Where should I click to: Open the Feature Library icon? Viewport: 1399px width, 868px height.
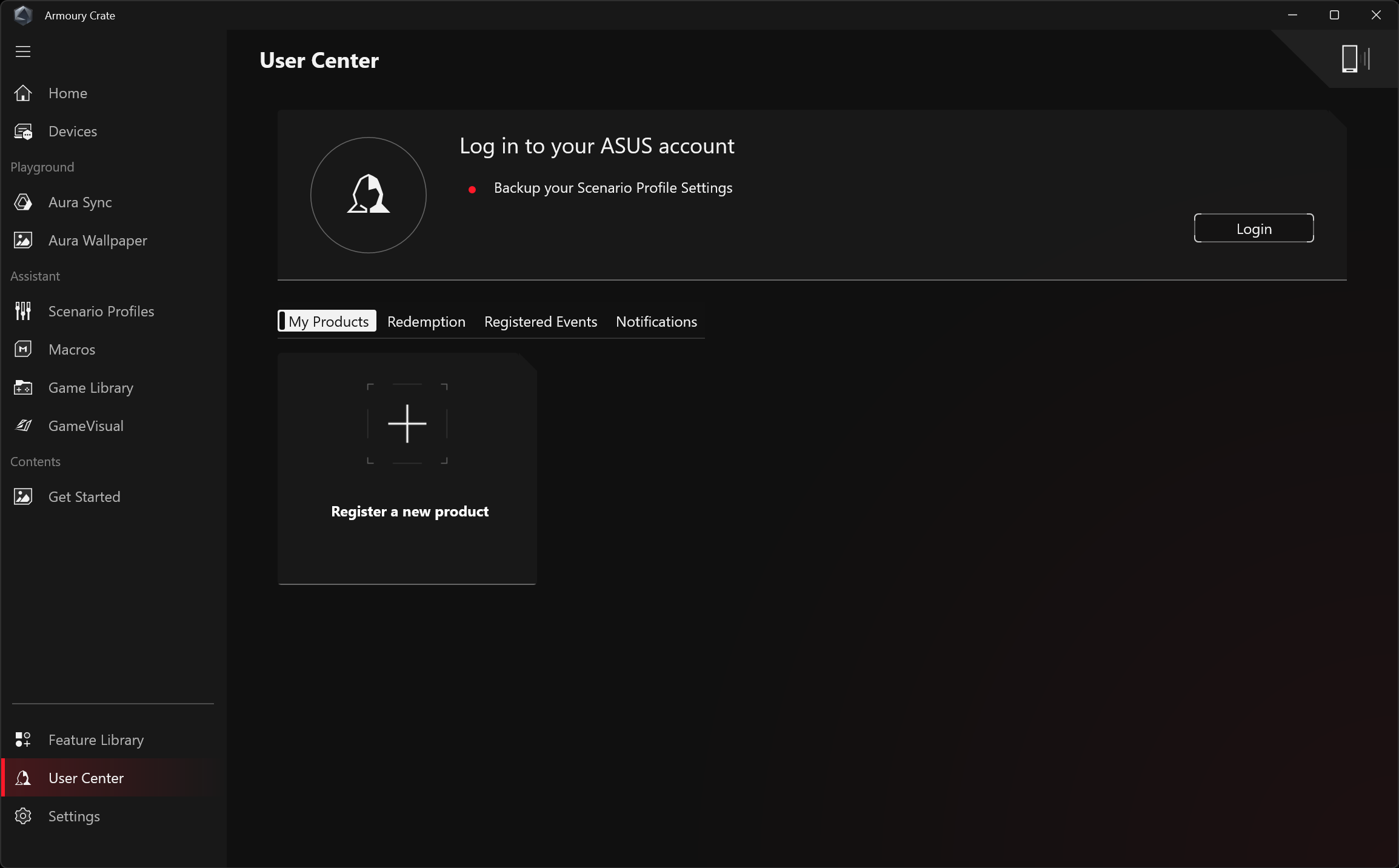[23, 740]
